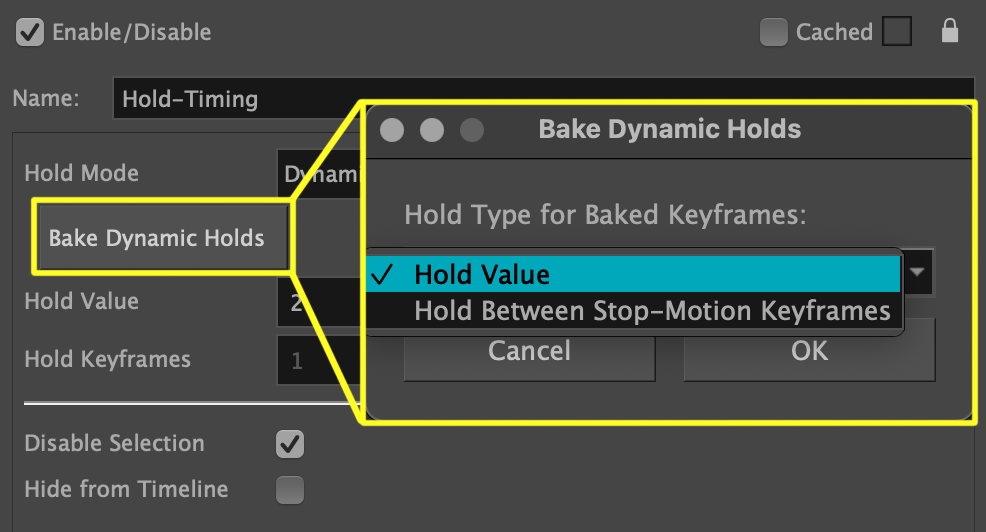
Task: Check the Hide from Timeline checkbox
Action: tap(290, 489)
